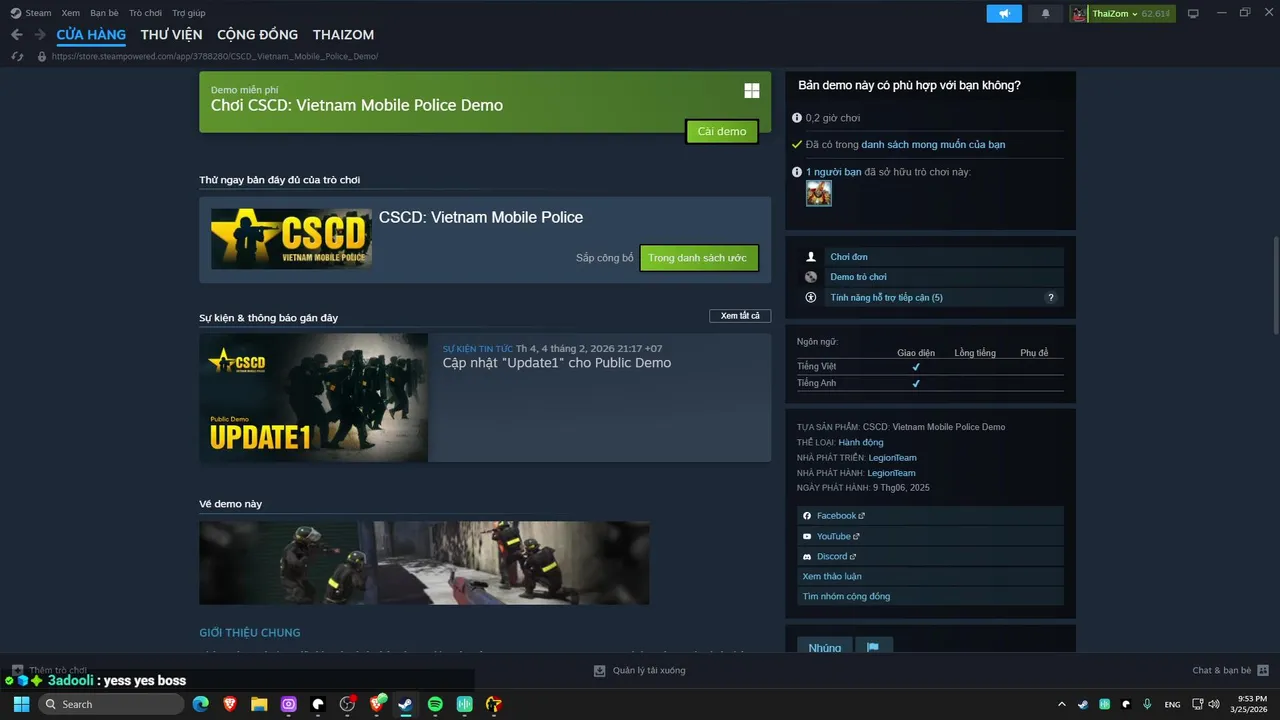
Task: Open the UPDATE1 event thumbnail
Action: coord(314,398)
